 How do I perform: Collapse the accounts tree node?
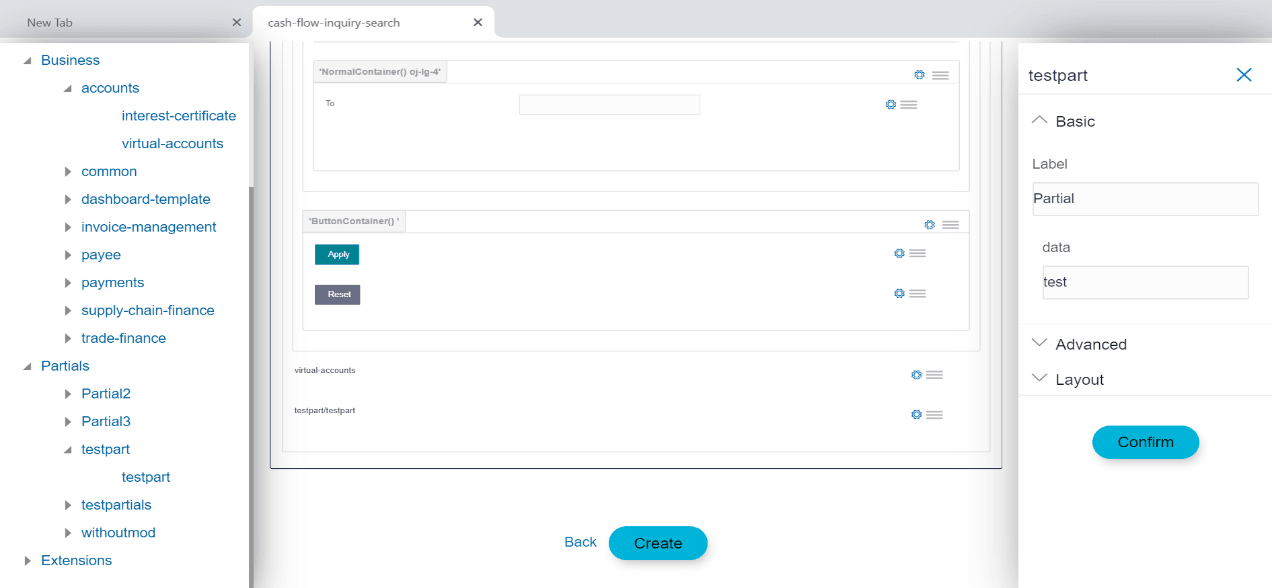pos(68,89)
